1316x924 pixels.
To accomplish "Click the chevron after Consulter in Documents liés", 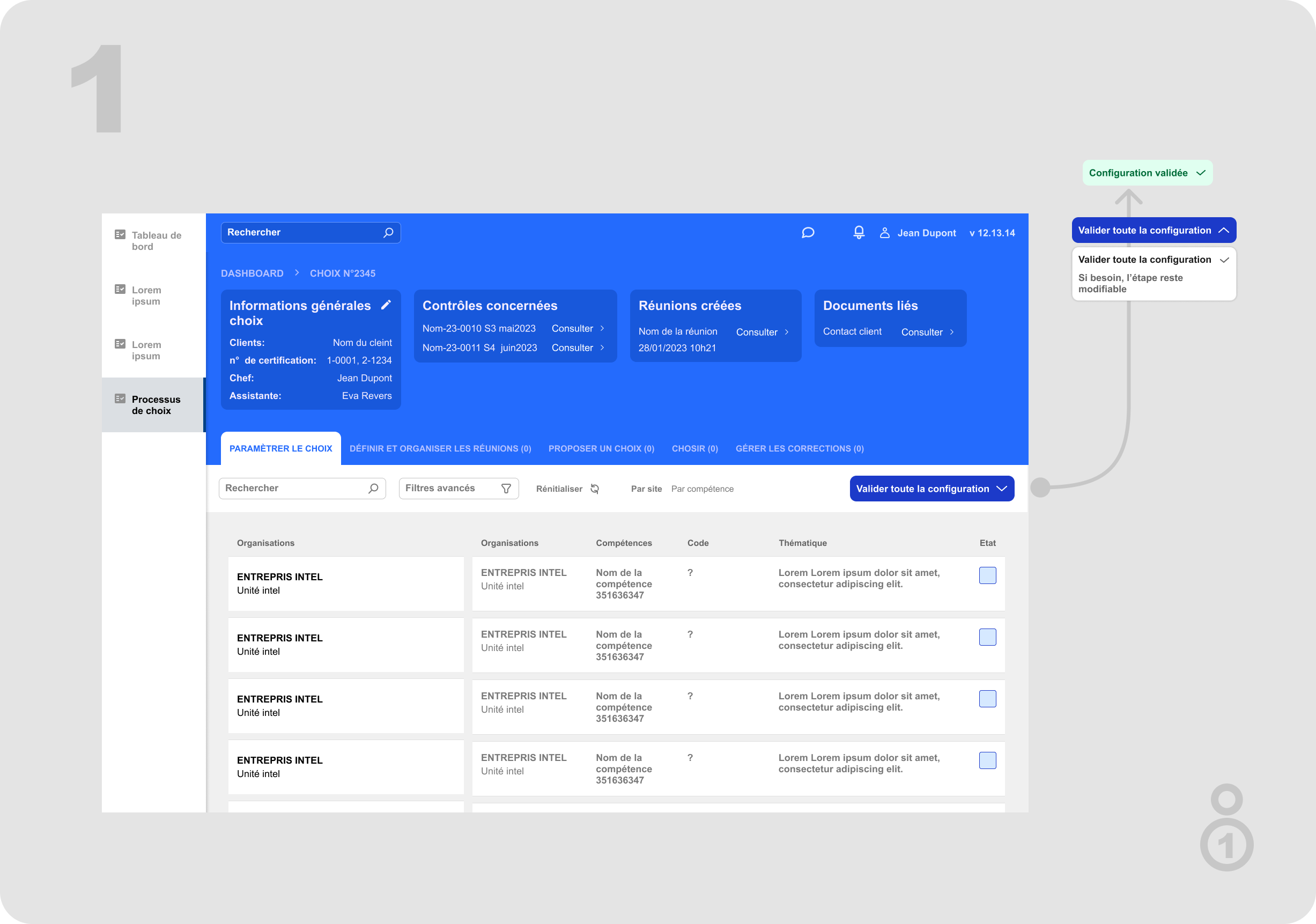I will (951, 332).
